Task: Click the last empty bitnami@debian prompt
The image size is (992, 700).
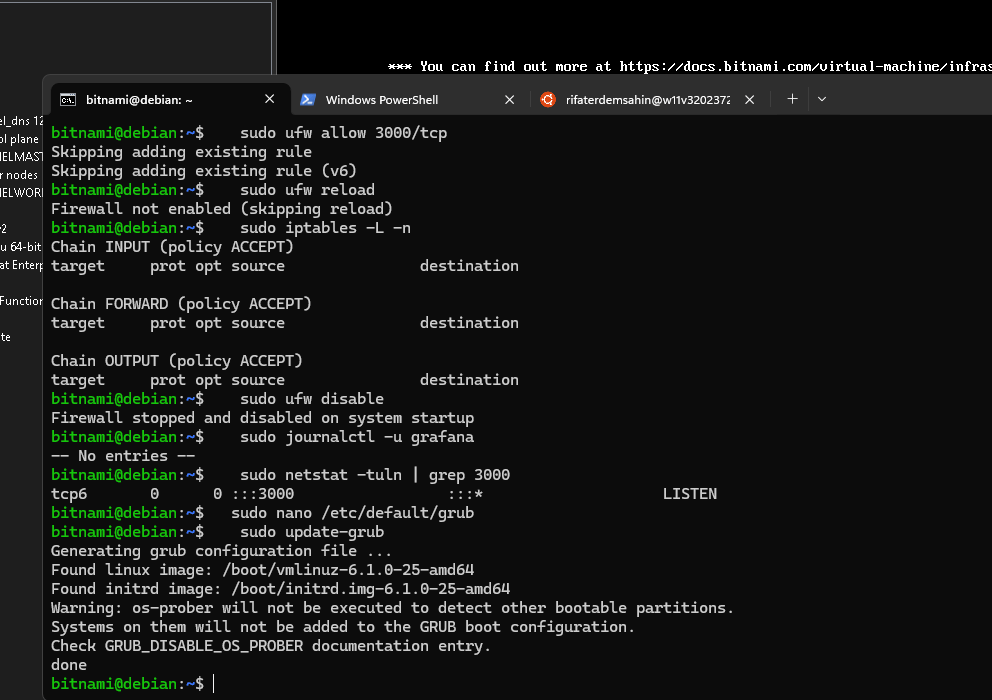Action: coord(127,684)
